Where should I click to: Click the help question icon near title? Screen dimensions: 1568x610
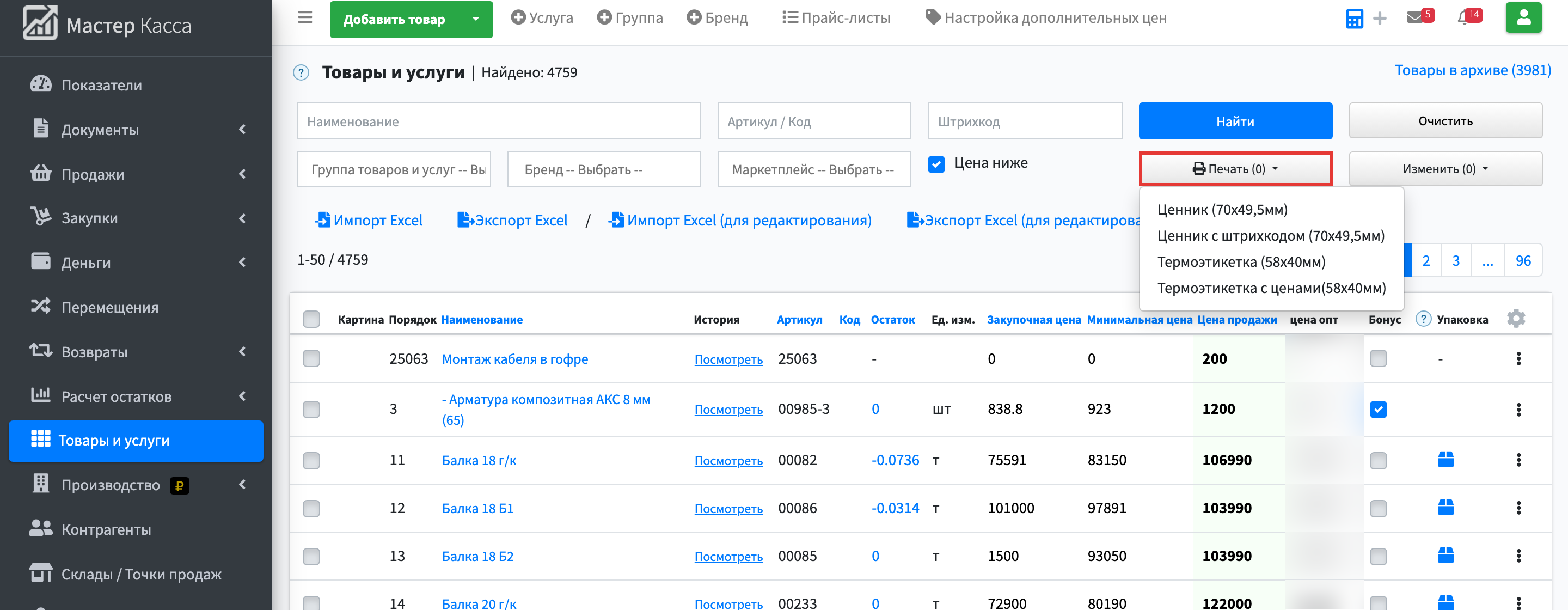coord(301,73)
